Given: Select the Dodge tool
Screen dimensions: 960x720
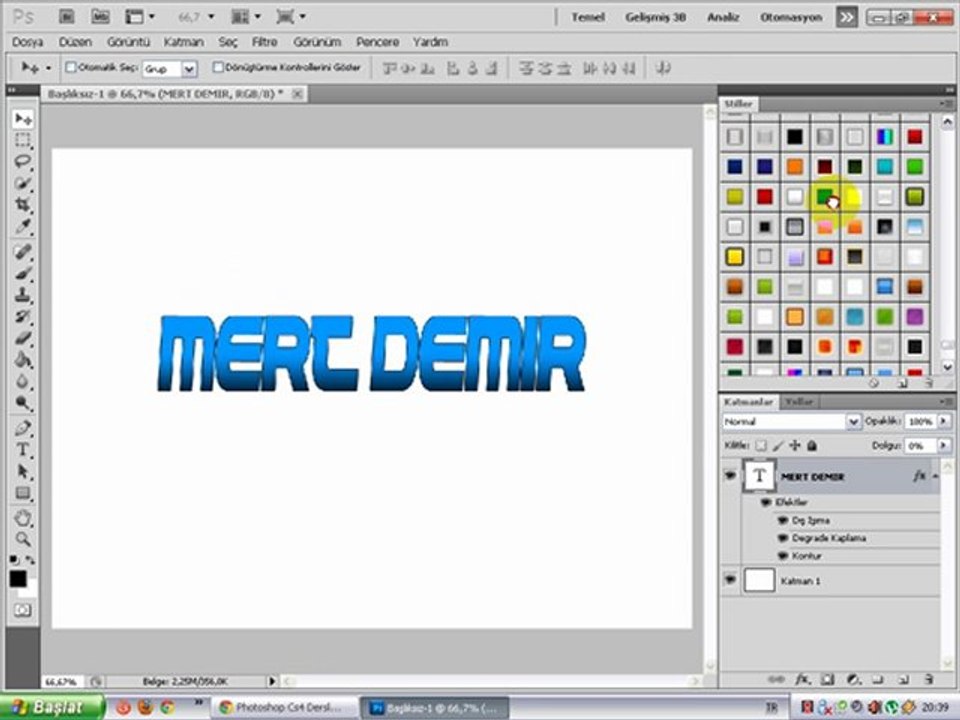Looking at the screenshot, I should coord(23,402).
